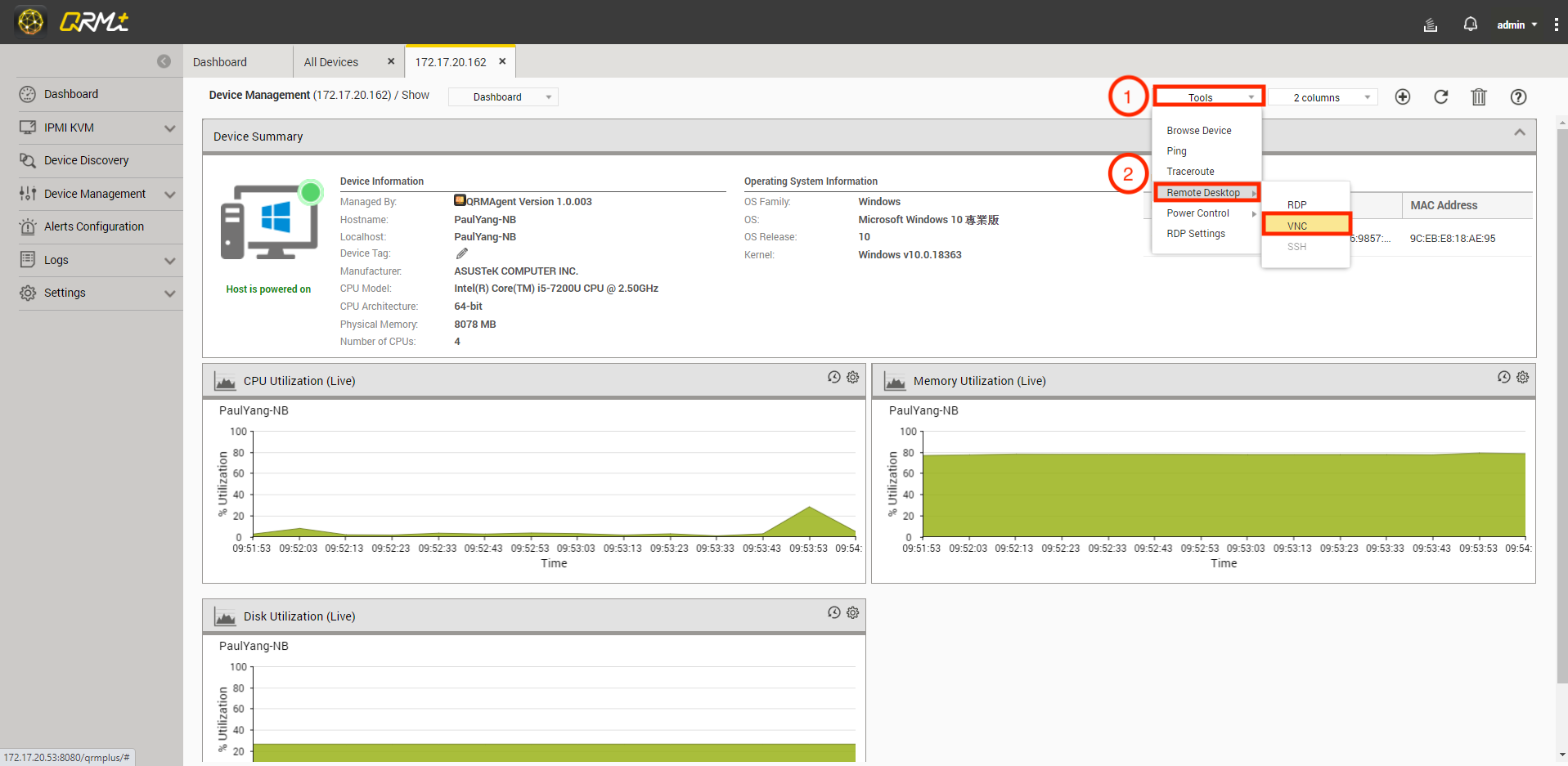Open the notifications bell
The height and width of the screenshot is (766, 1568).
(1470, 25)
